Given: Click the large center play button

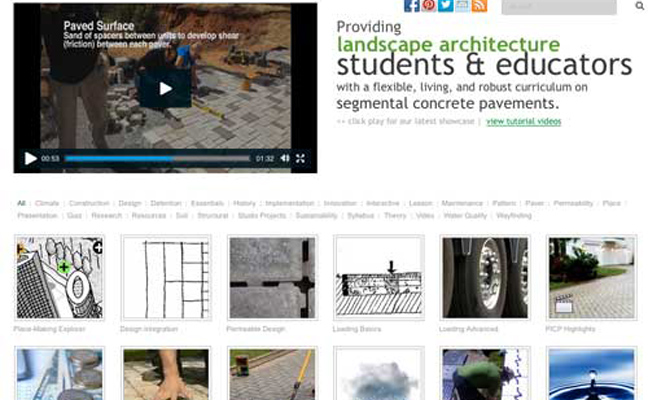Looking at the screenshot, I should click(165, 88).
